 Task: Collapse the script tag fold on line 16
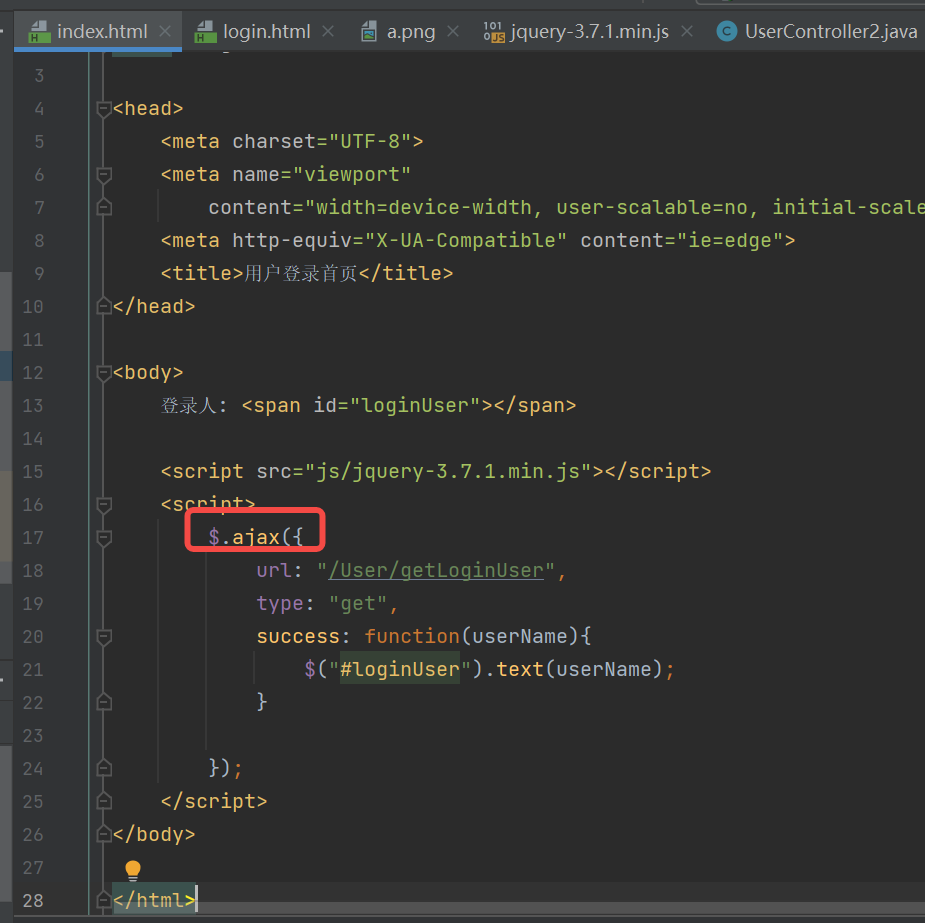point(104,505)
